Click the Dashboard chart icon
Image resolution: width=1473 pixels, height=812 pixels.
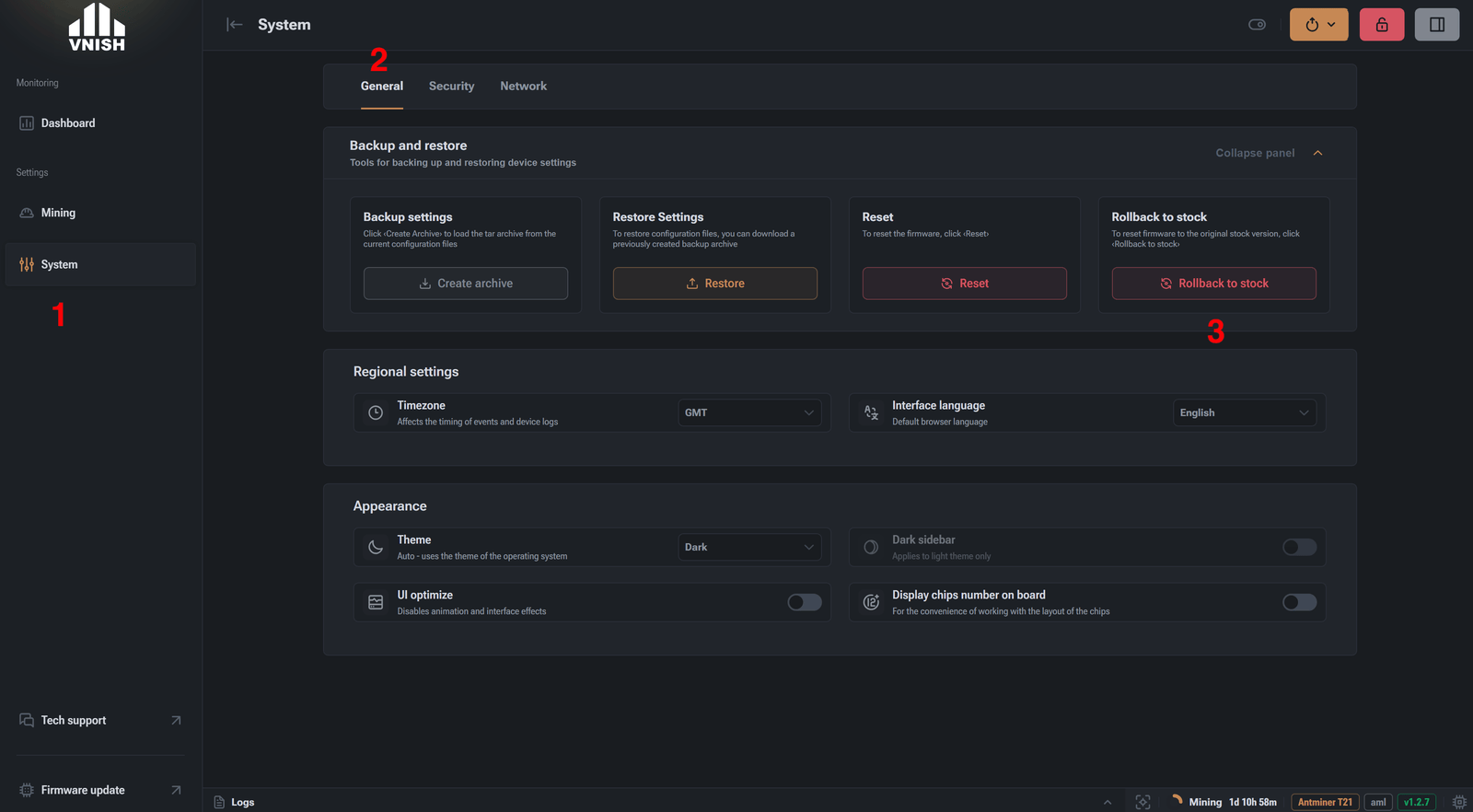coord(27,122)
